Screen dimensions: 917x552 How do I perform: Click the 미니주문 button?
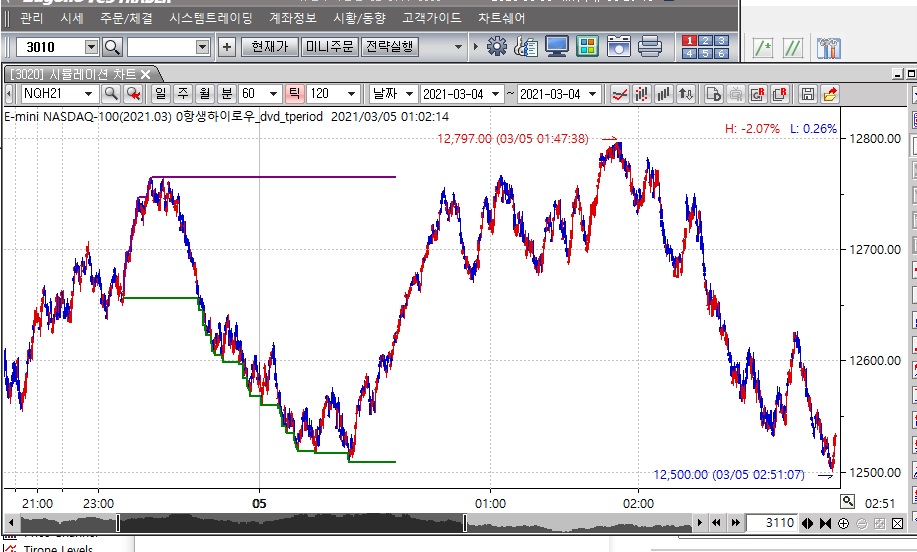click(x=330, y=47)
